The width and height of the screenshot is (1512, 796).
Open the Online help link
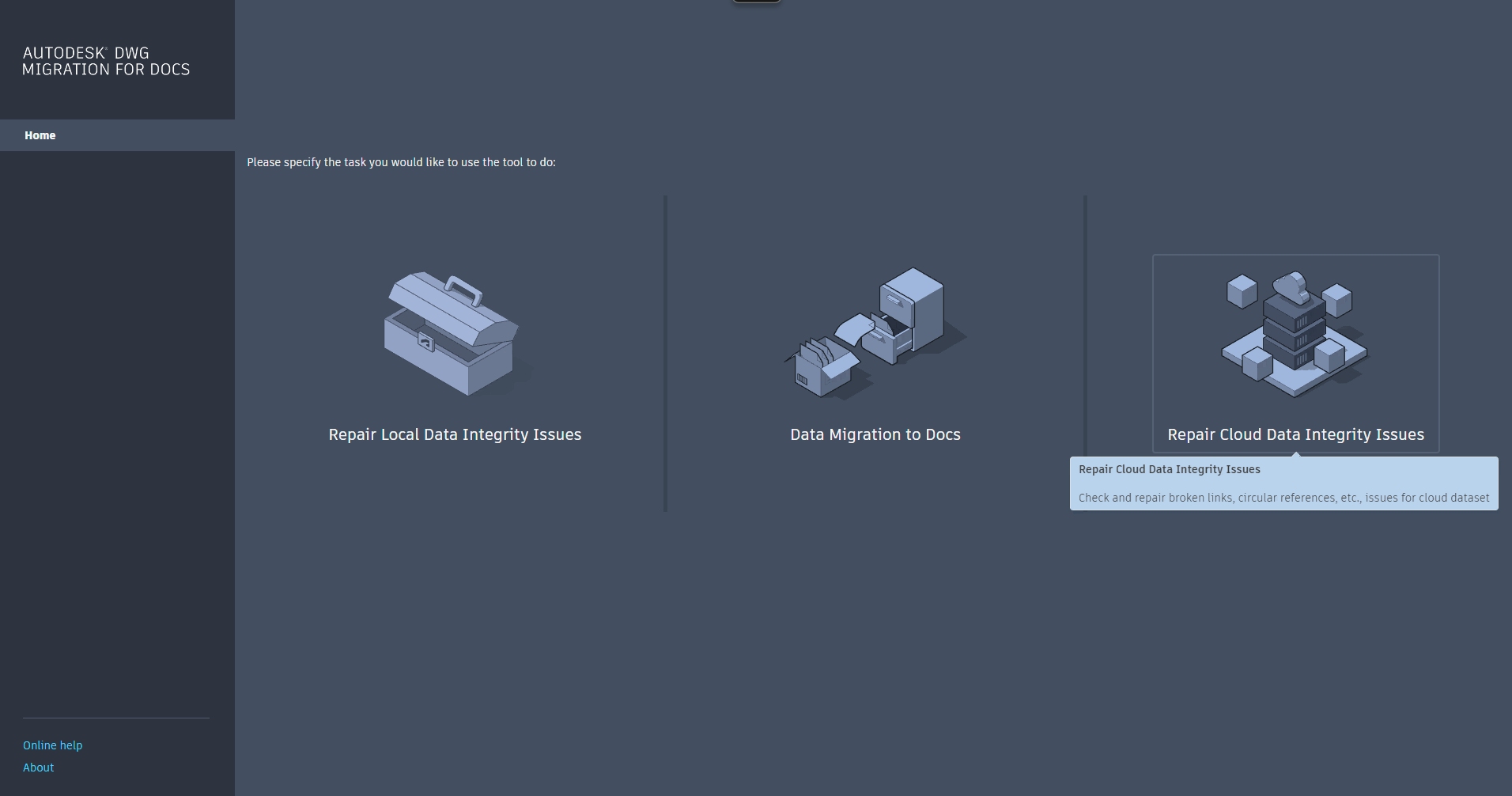[x=53, y=745]
